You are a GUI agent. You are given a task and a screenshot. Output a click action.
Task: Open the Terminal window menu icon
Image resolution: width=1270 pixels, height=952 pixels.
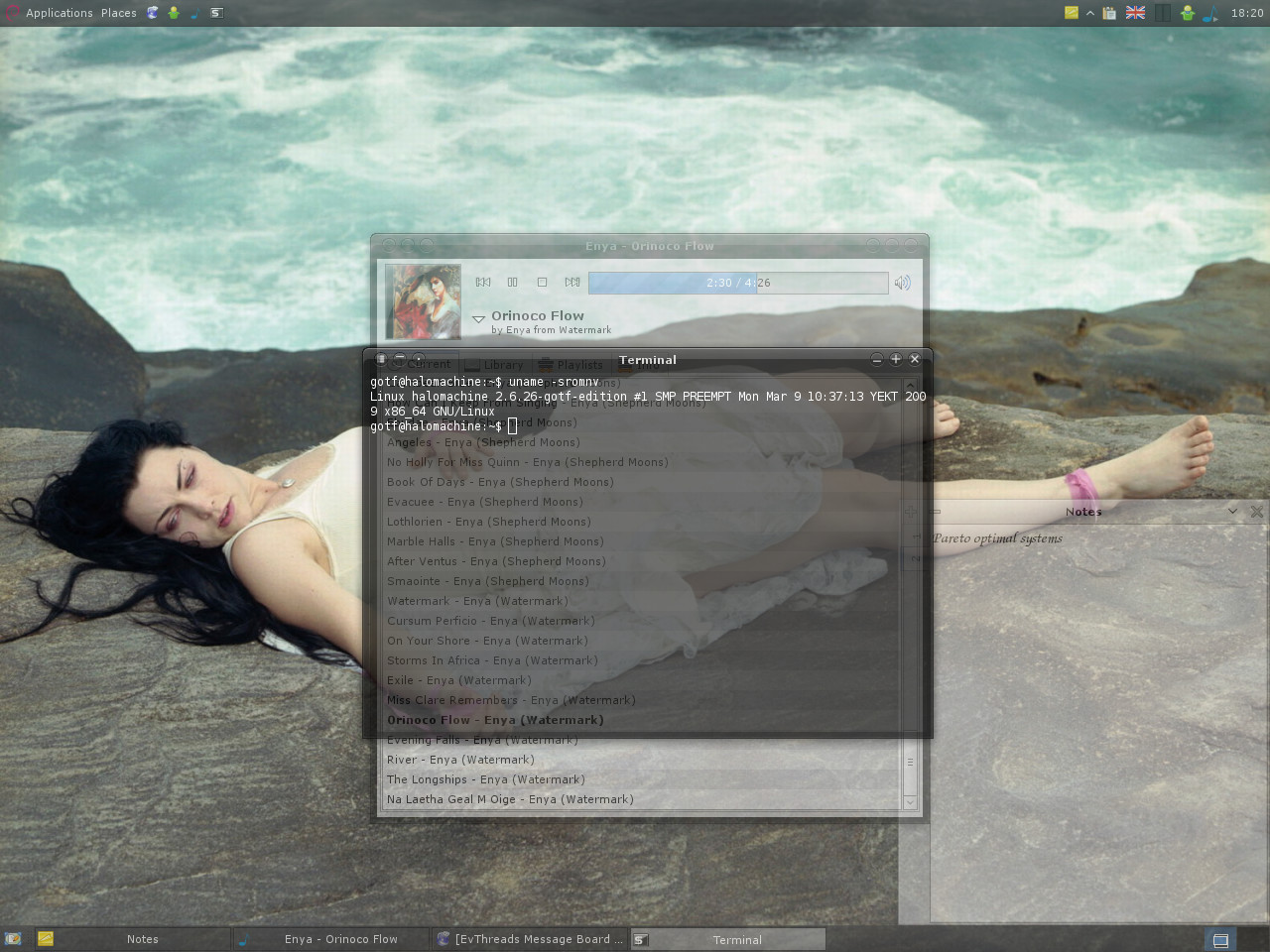coord(380,359)
